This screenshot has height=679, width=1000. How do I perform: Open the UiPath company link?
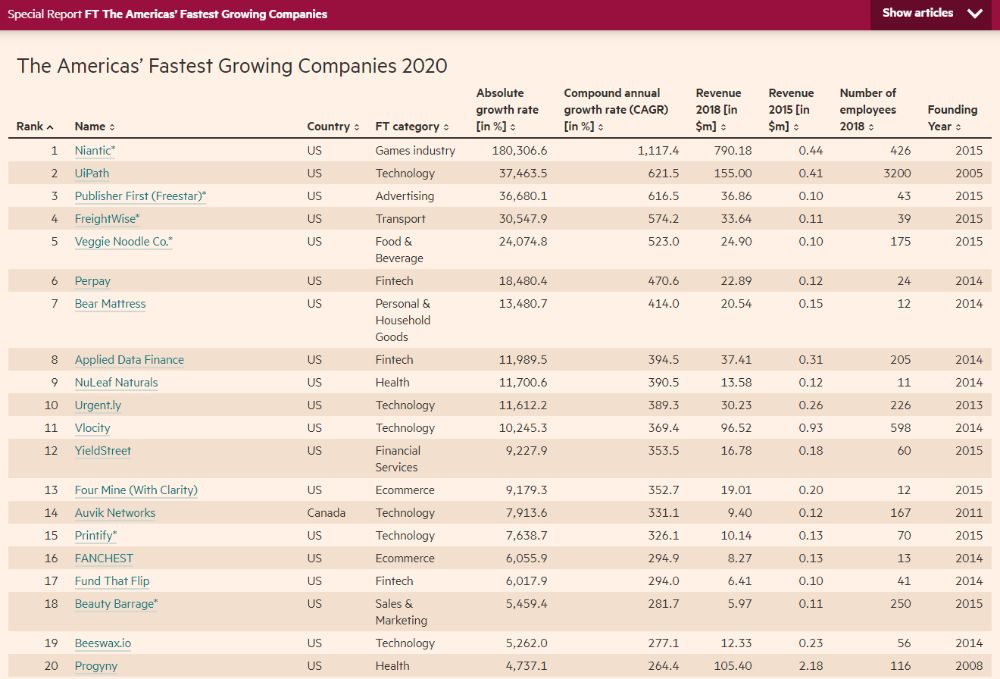(92, 173)
